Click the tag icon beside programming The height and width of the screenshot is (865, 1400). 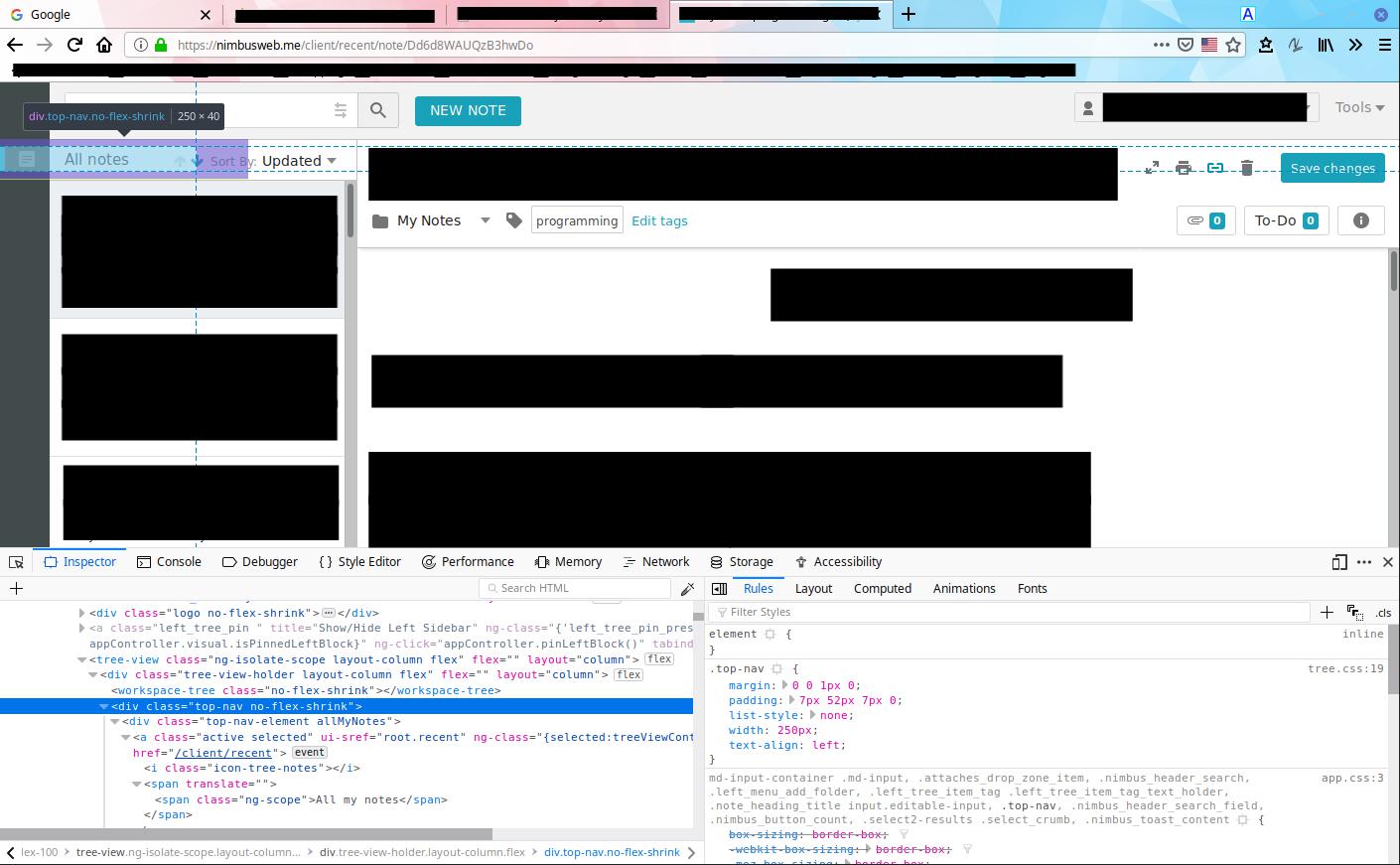pyautogui.click(x=513, y=220)
